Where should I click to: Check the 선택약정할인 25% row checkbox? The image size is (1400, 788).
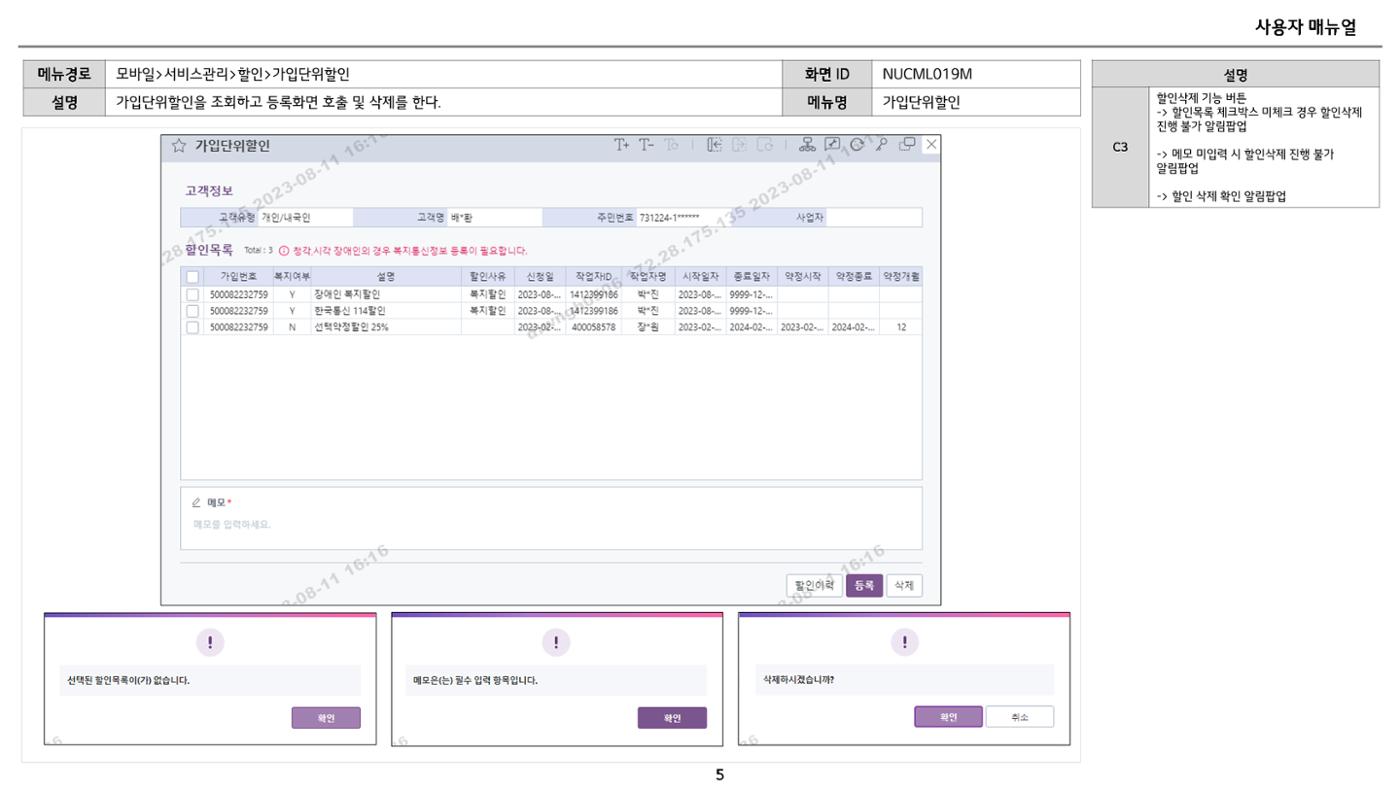(x=193, y=327)
